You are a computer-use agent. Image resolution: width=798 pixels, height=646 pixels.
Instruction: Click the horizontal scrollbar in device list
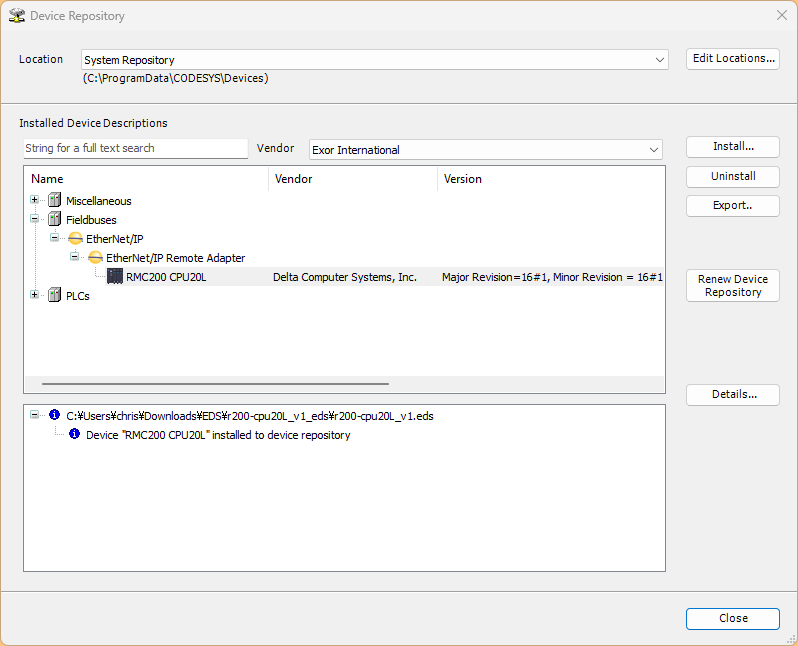215,384
